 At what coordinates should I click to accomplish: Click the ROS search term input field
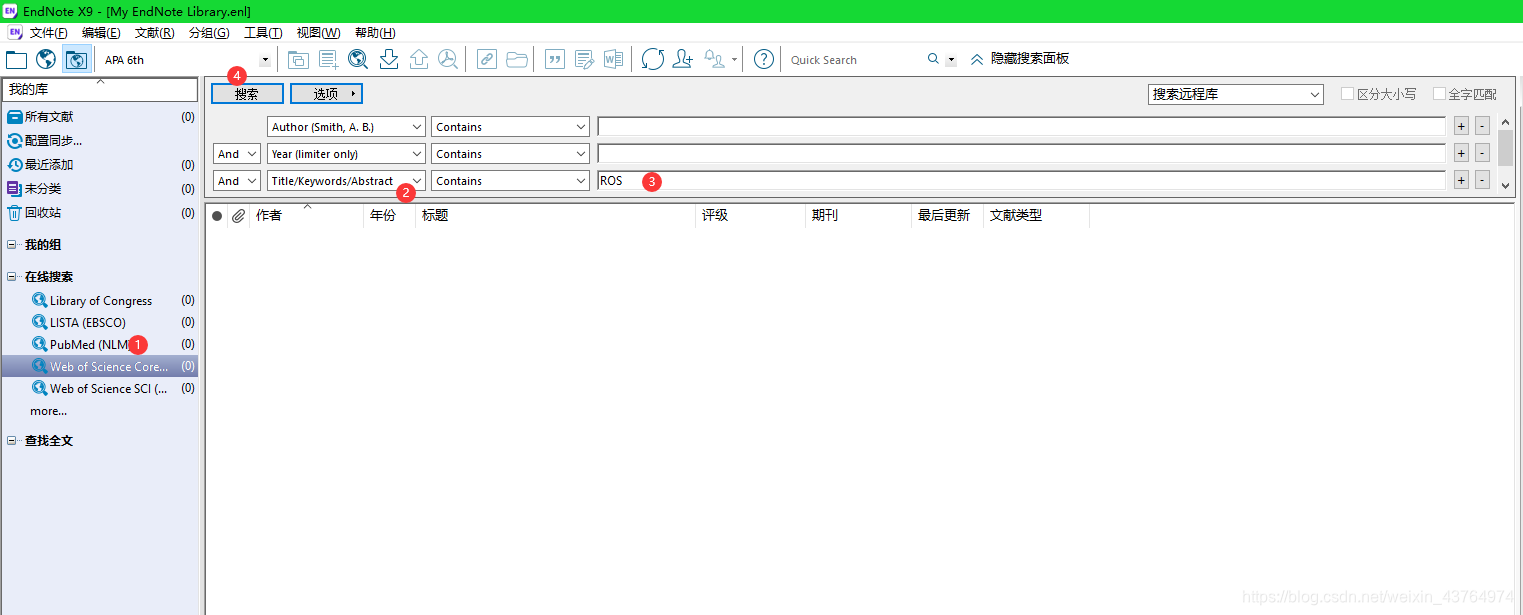point(1021,181)
